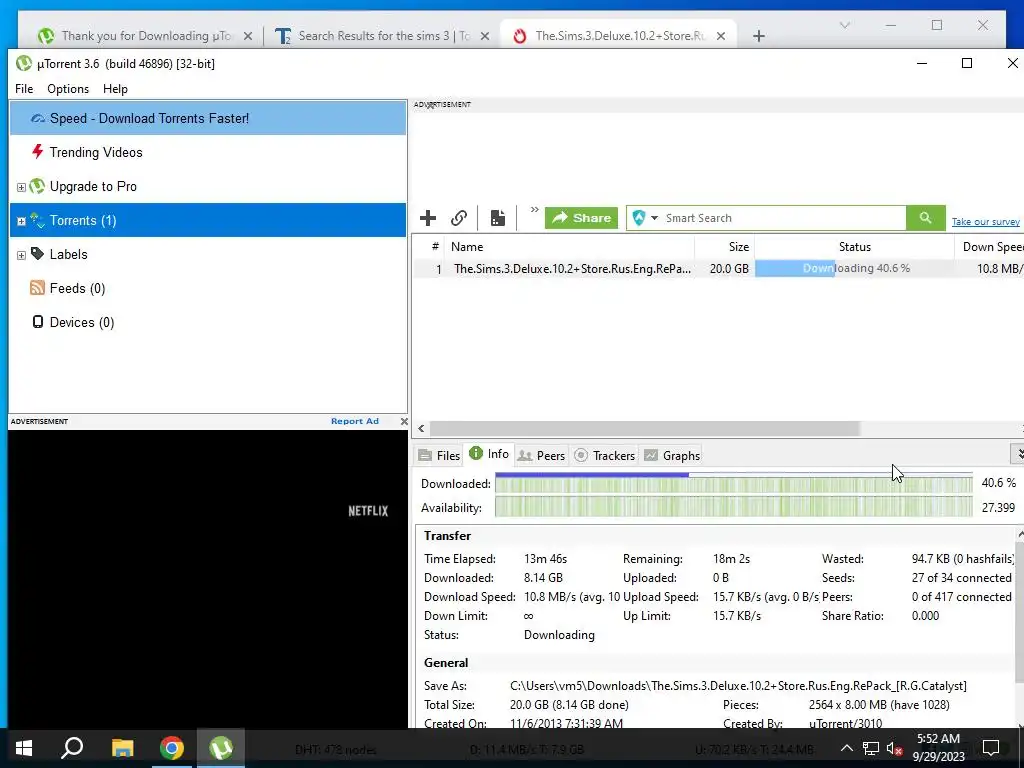Image resolution: width=1024 pixels, height=768 pixels.
Task: Click the muted volume tray icon
Action: pyautogui.click(x=895, y=748)
